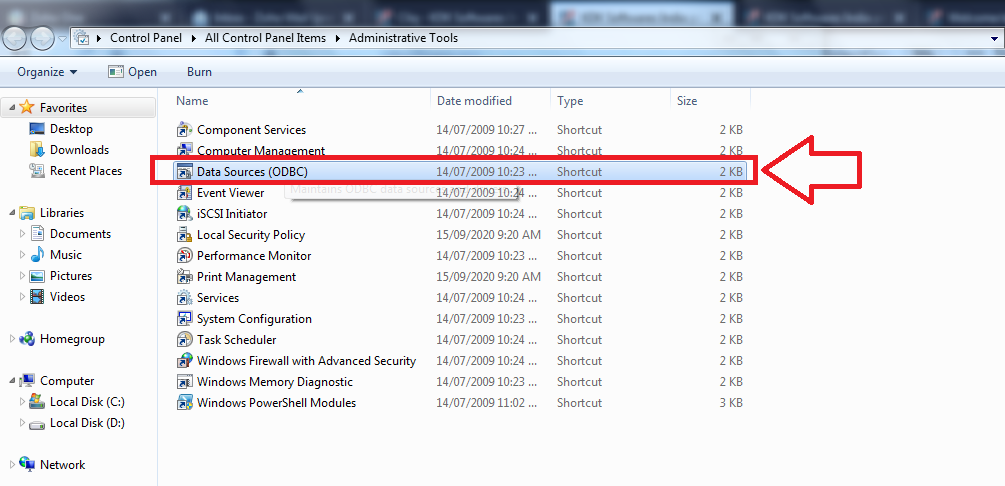Image resolution: width=1005 pixels, height=486 pixels.
Task: Select the Event Viewer shortcut icon
Action: [x=185, y=192]
